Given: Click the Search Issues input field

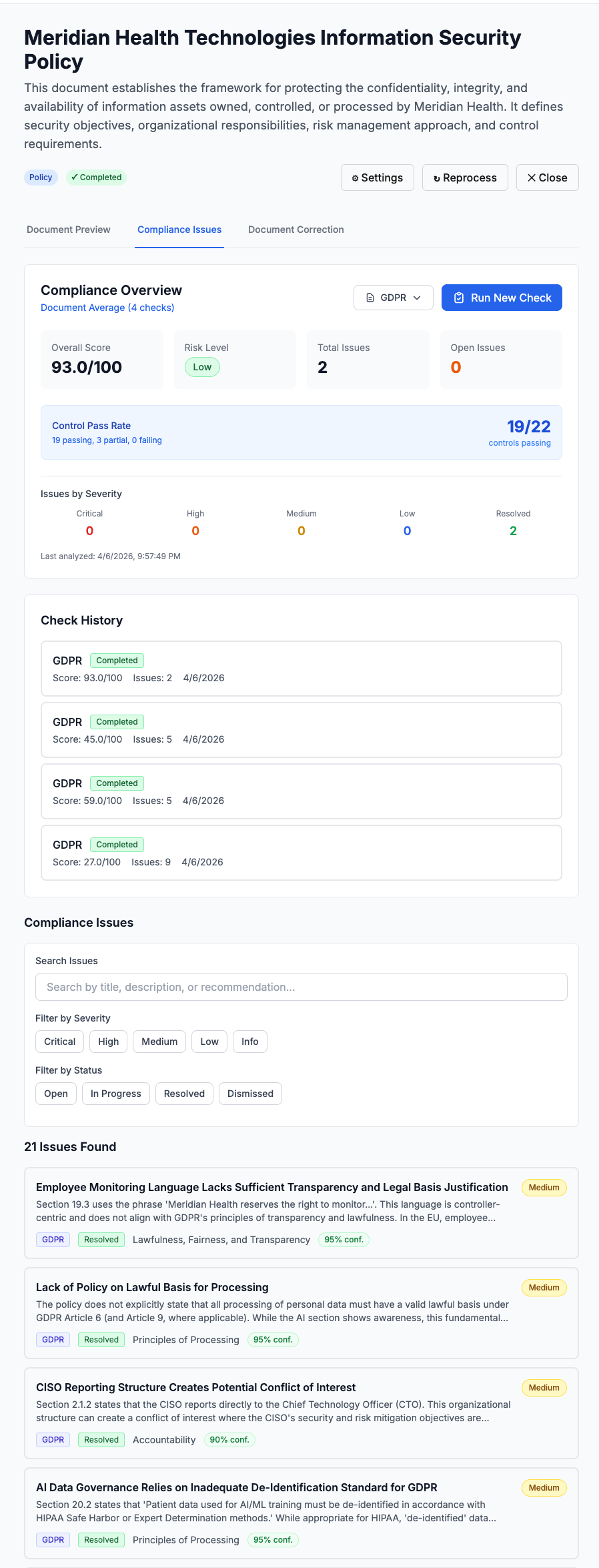Looking at the screenshot, I should click(x=302, y=987).
